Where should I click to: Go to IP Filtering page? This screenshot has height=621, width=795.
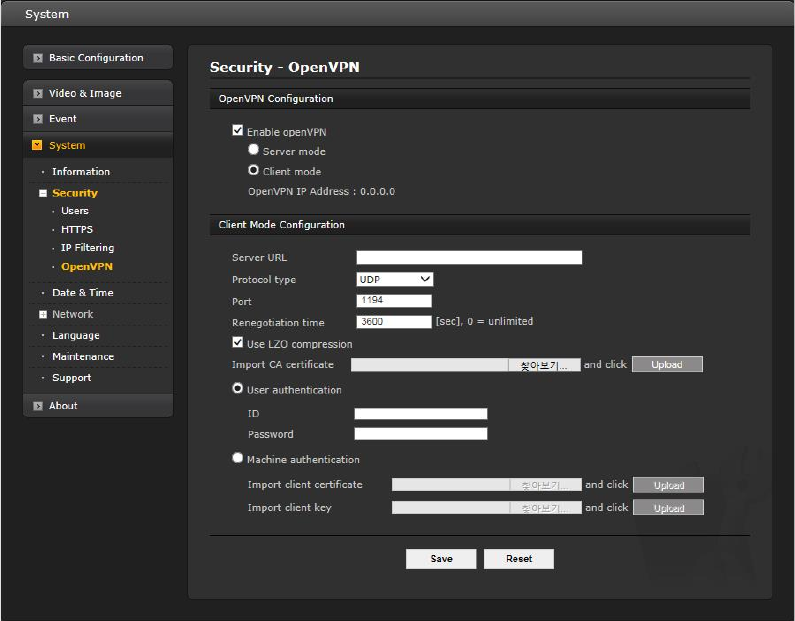click(x=87, y=248)
